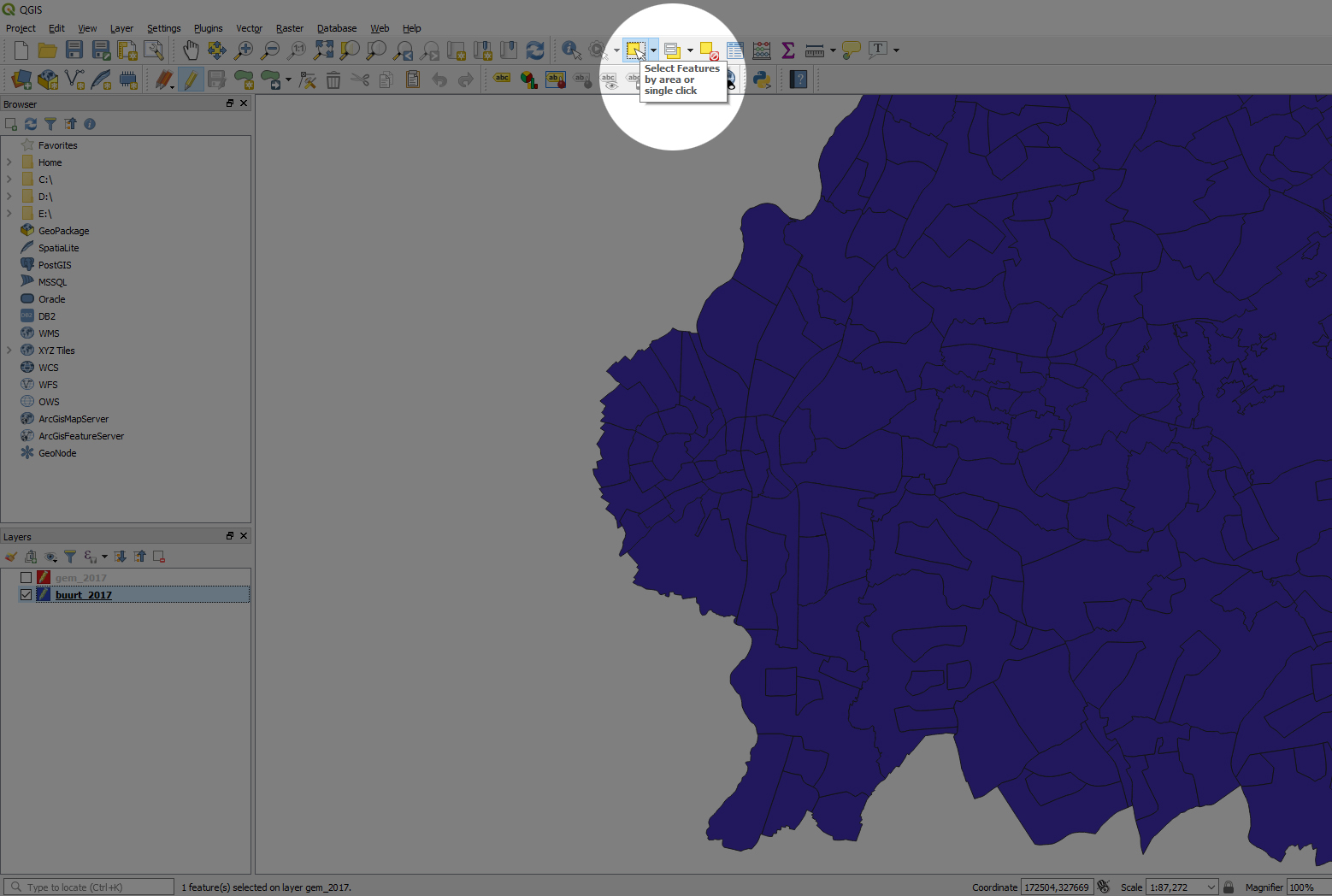Refresh the Browser panel
The height and width of the screenshot is (896, 1332).
click(31, 124)
